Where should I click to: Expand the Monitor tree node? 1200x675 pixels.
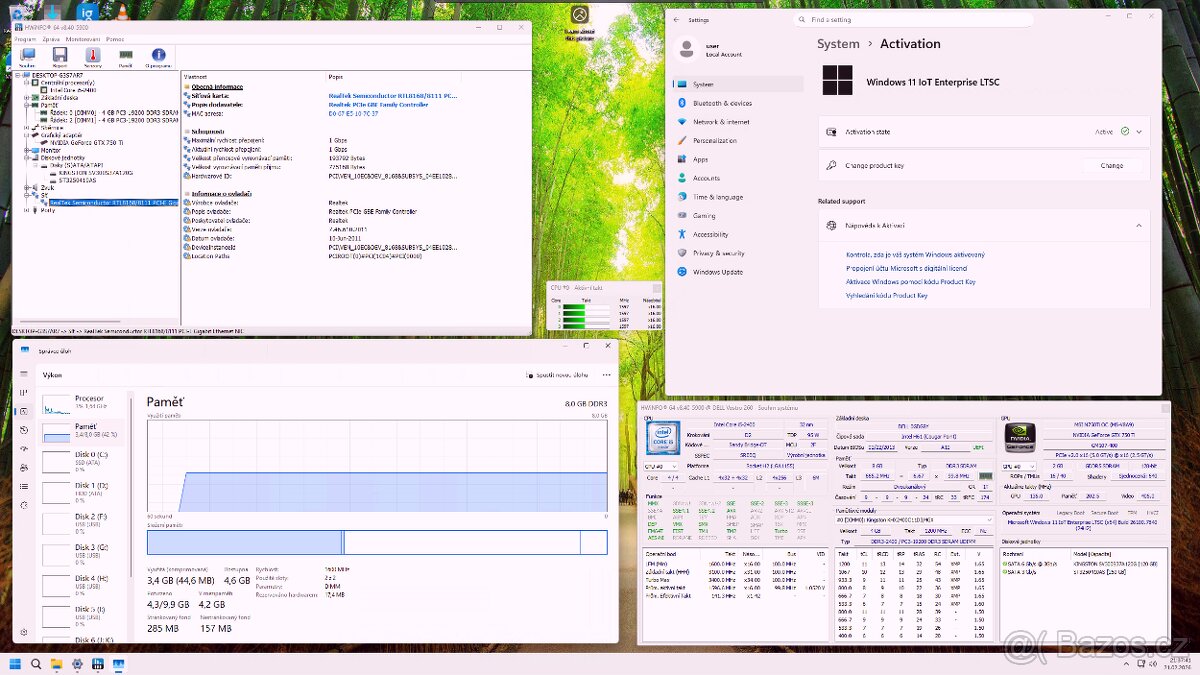pos(26,150)
